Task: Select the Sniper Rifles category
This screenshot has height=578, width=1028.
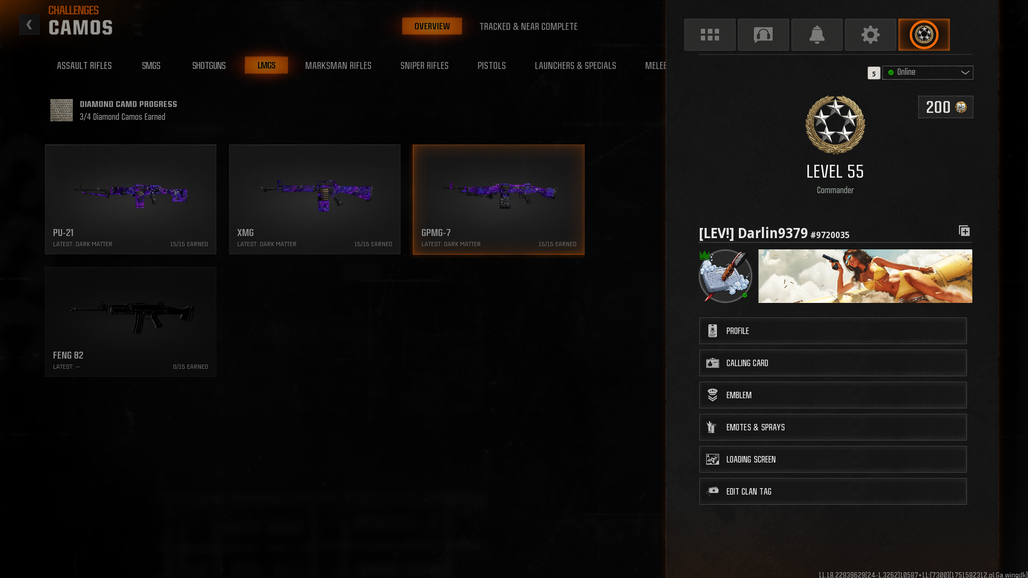Action: click(424, 66)
